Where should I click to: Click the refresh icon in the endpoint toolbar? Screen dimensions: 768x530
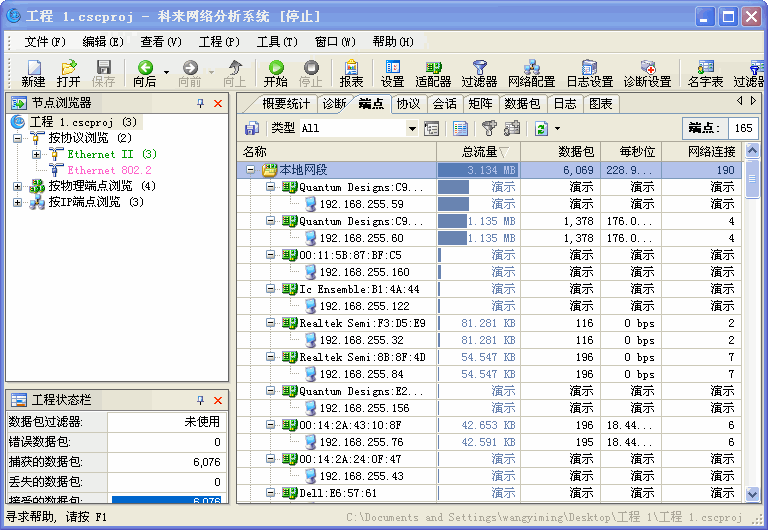click(541, 128)
